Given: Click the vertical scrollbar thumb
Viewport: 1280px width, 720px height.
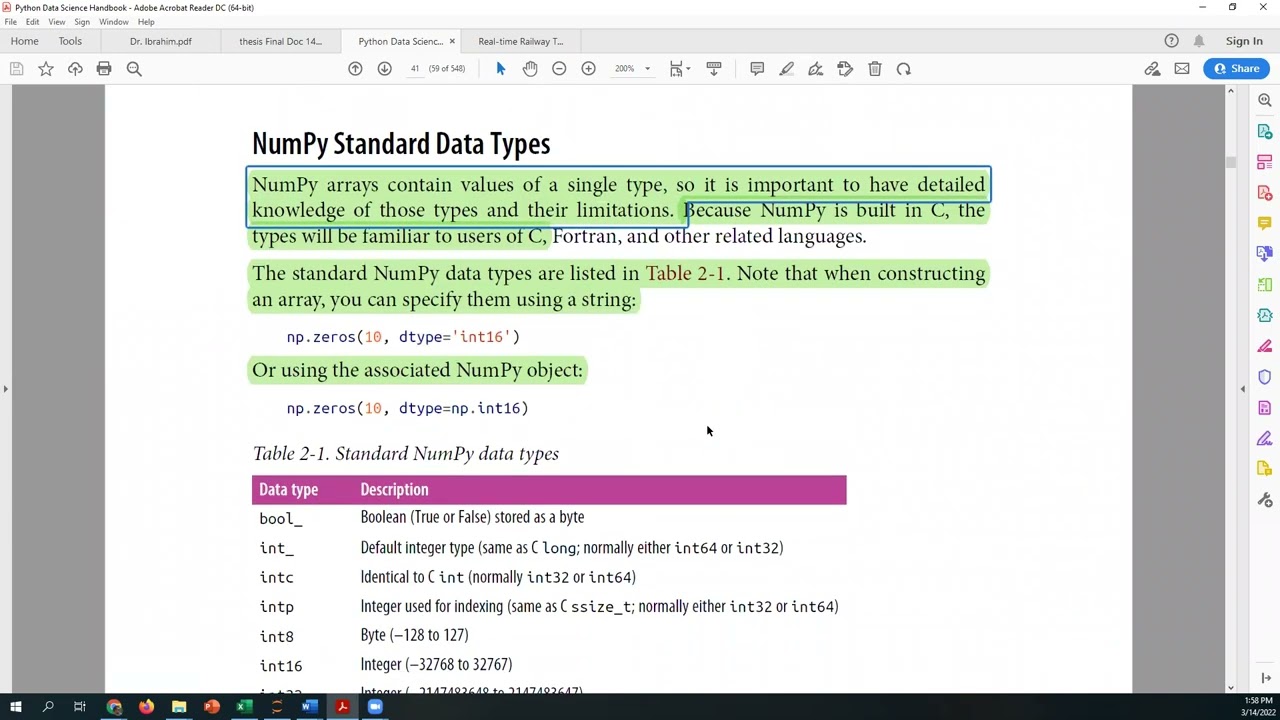Looking at the screenshot, I should point(1231,162).
